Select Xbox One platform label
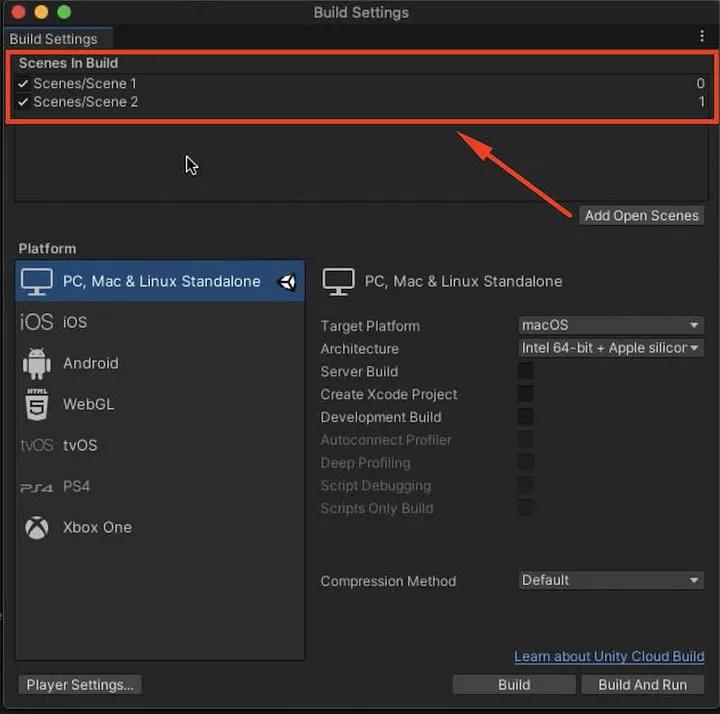Image resolution: width=720 pixels, height=714 pixels. pos(97,528)
